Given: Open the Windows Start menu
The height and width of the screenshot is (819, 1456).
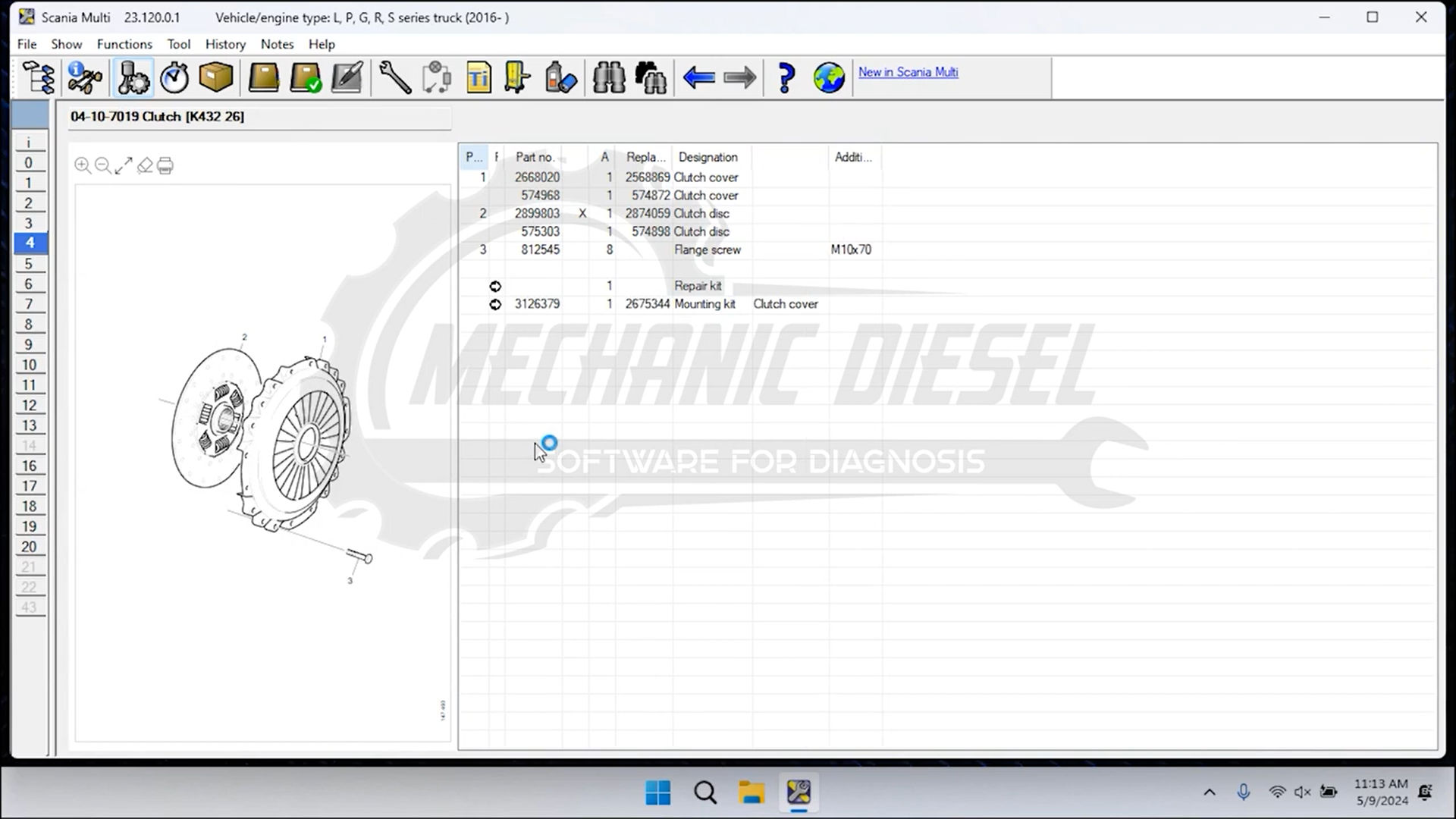Looking at the screenshot, I should tap(657, 792).
